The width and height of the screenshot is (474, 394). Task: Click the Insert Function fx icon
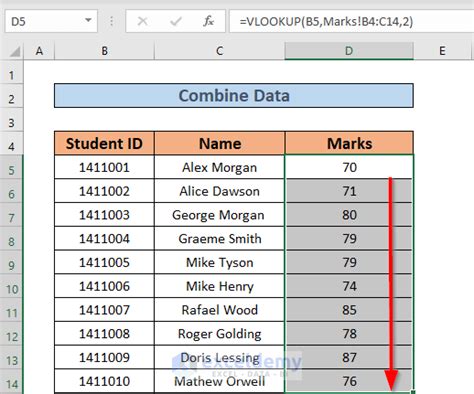[x=209, y=21]
